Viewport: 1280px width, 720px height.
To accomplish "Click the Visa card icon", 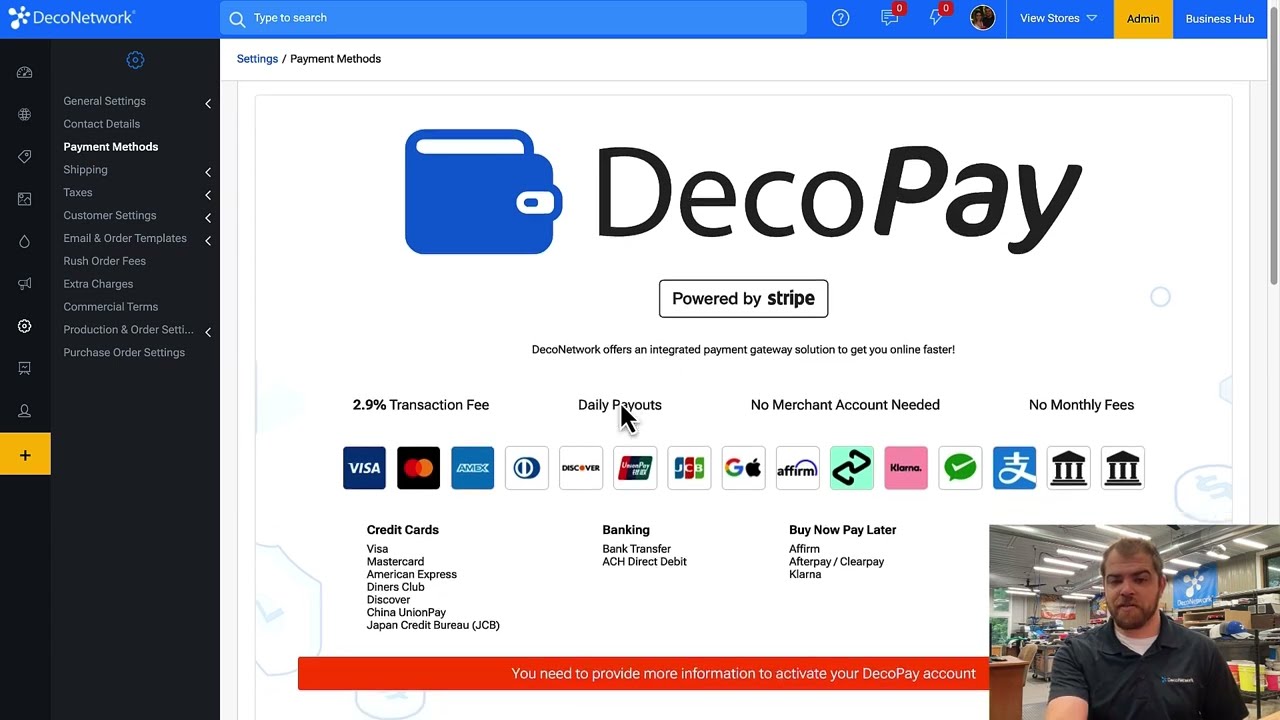I will click(364, 468).
